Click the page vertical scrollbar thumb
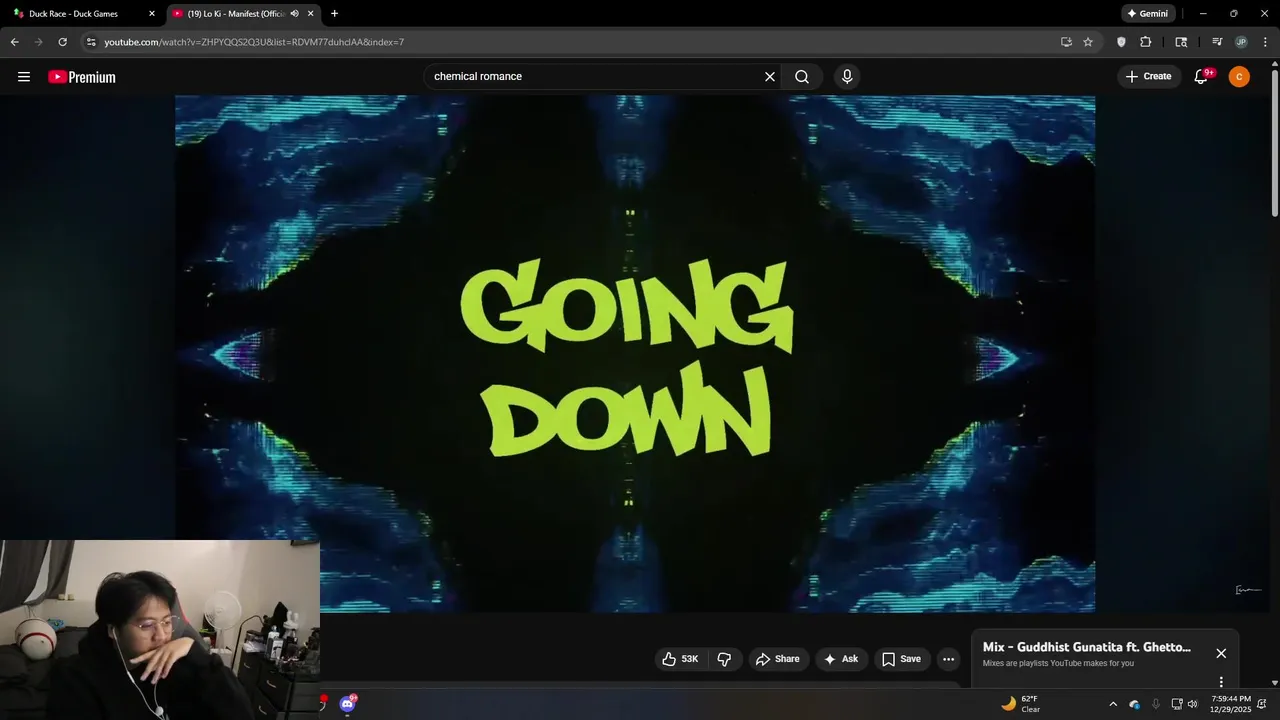 click(1275, 142)
